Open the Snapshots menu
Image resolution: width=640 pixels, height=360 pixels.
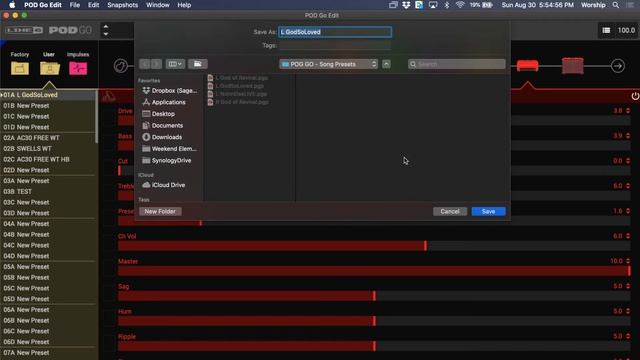(x=122, y=5)
